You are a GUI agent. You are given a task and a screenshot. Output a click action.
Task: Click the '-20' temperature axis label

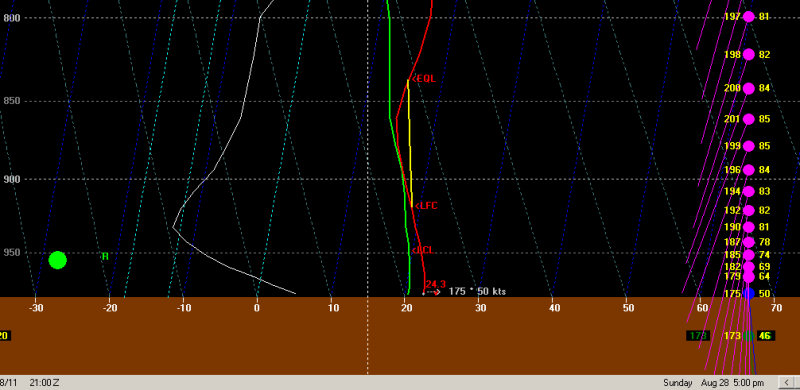click(x=109, y=308)
